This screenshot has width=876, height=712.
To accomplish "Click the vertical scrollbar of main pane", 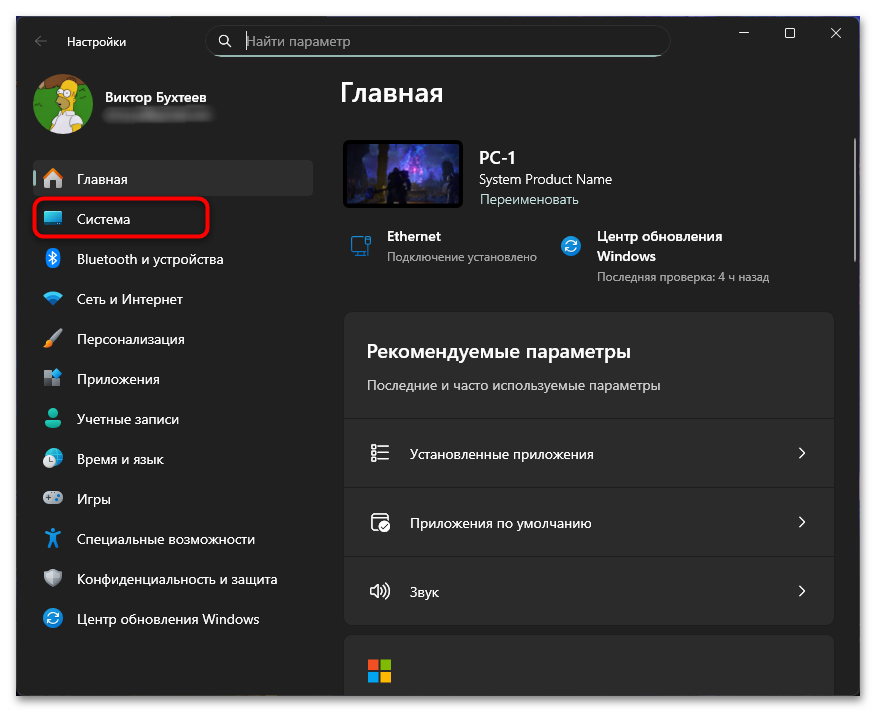I will tap(854, 200).
